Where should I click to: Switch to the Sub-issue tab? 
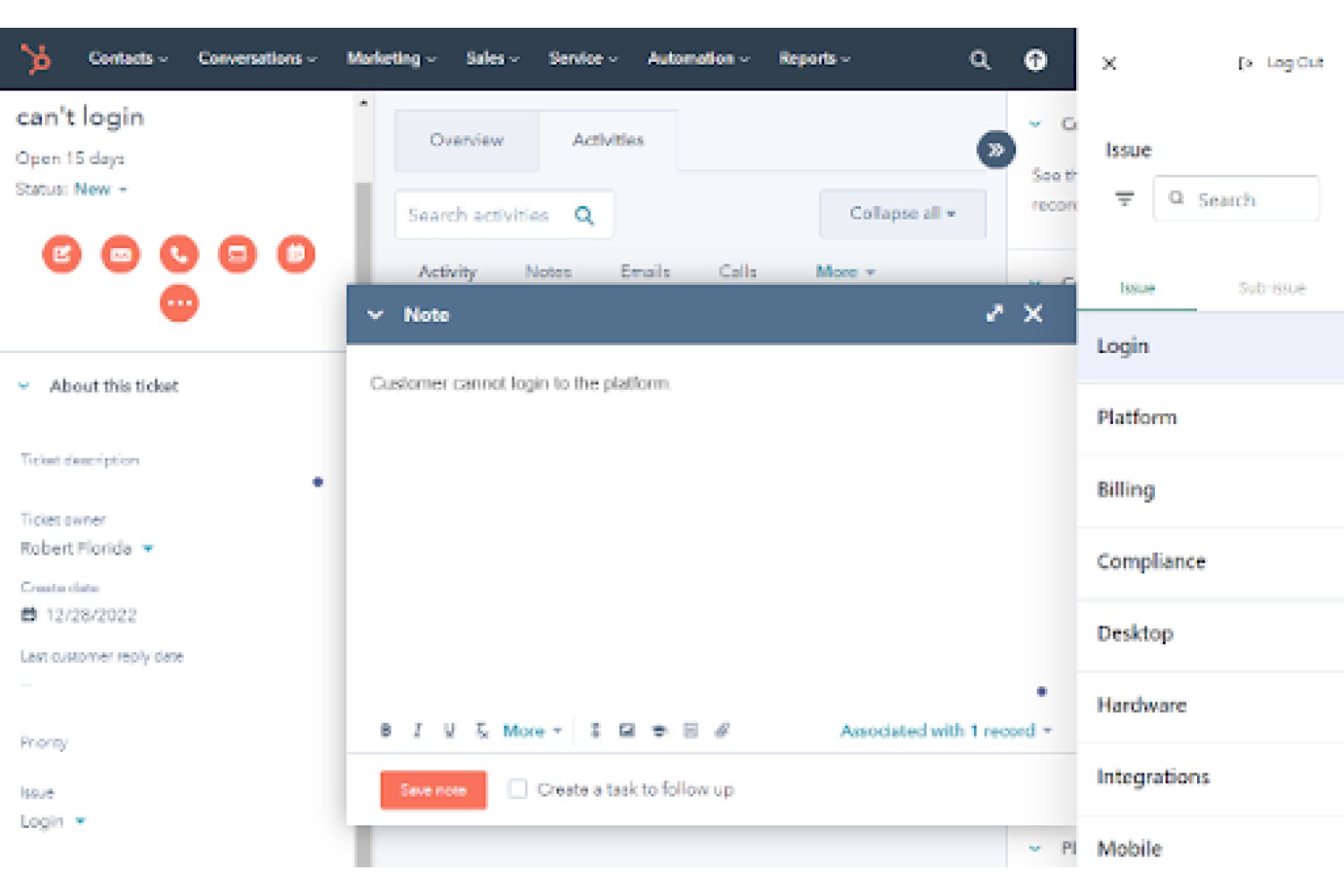(x=1271, y=288)
